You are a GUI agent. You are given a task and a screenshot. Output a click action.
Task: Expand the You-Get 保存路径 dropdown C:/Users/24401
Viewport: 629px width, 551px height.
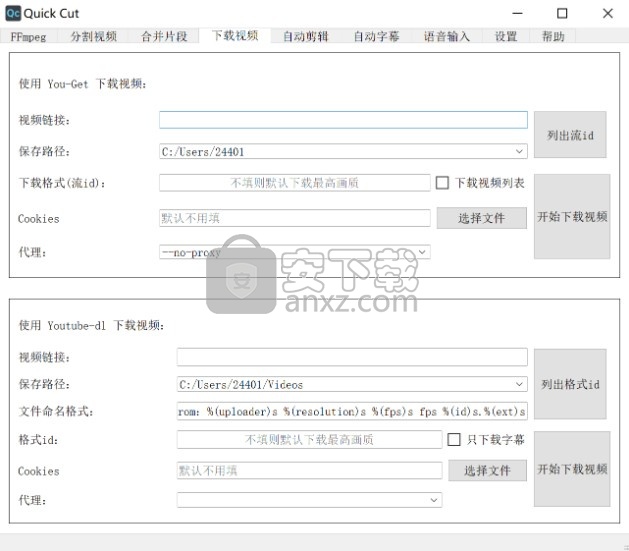tap(343, 152)
